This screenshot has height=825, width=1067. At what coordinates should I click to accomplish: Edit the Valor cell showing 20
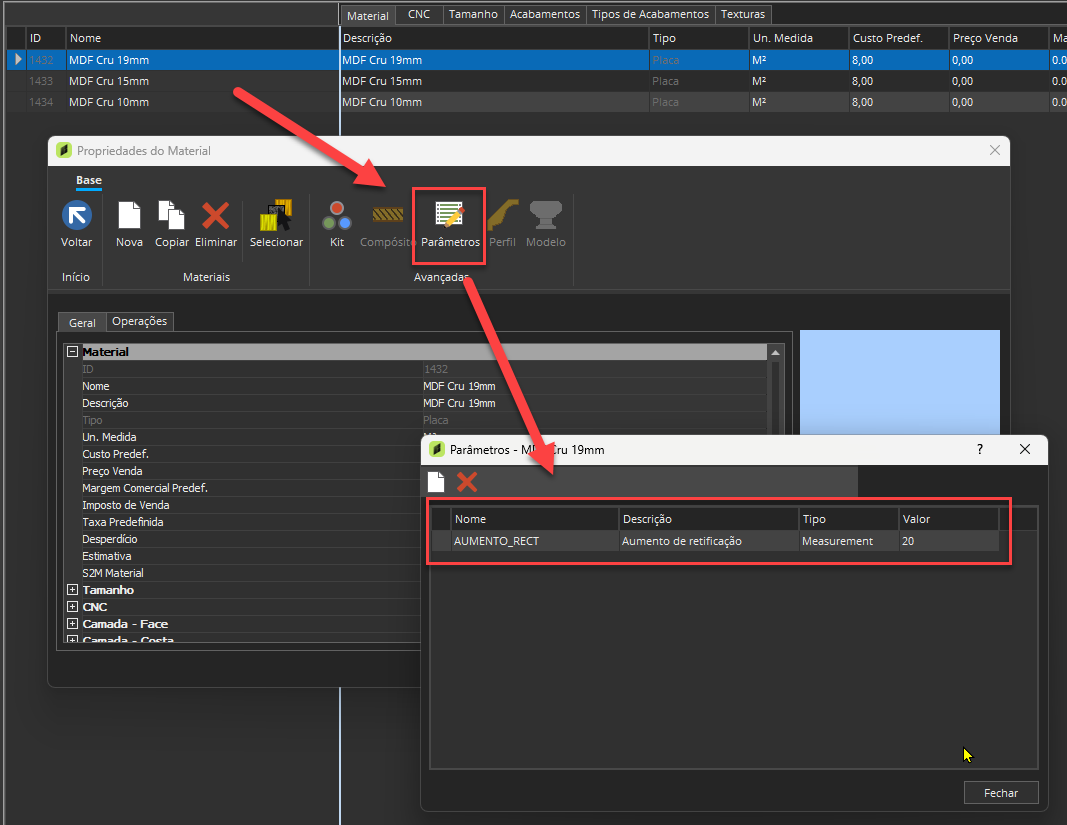pyautogui.click(x=949, y=541)
